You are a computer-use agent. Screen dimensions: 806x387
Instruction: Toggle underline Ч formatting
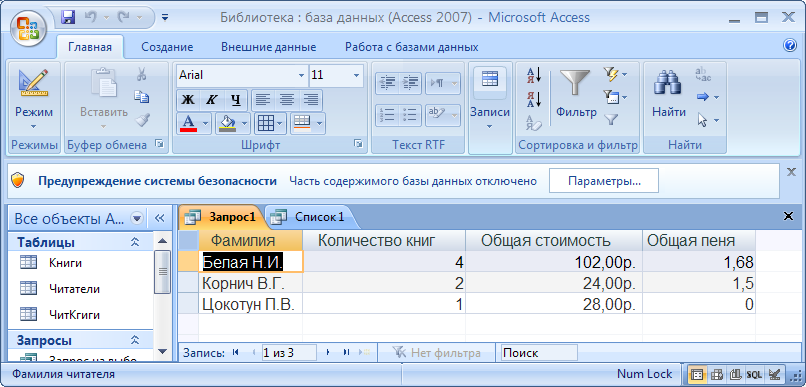(x=235, y=99)
